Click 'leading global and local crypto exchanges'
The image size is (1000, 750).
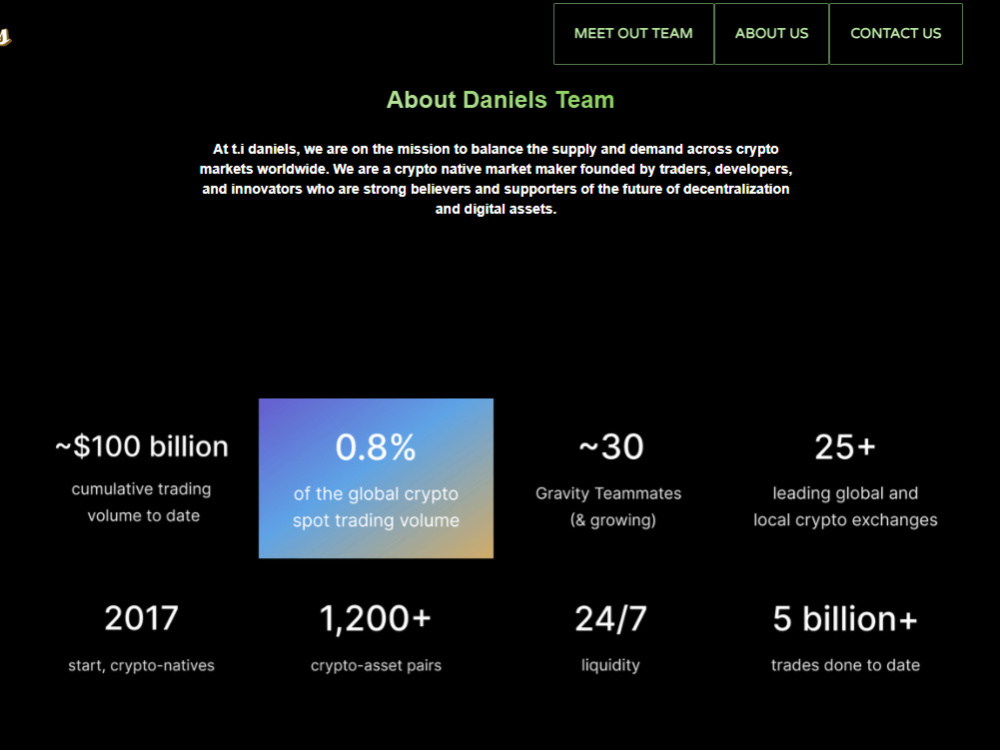pyautogui.click(x=845, y=506)
